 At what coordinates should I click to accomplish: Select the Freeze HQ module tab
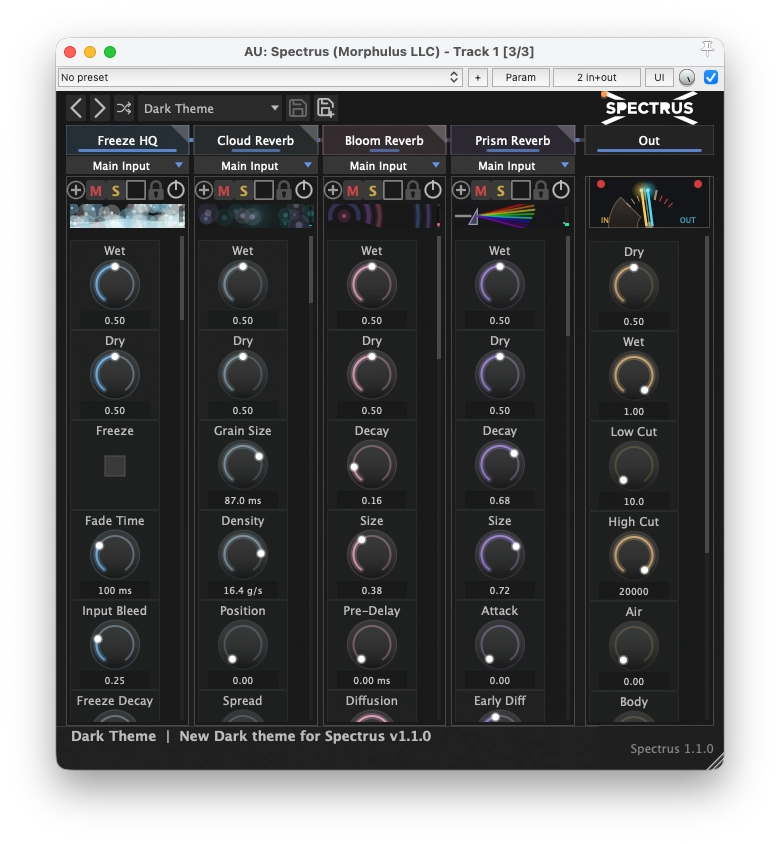tap(127, 140)
